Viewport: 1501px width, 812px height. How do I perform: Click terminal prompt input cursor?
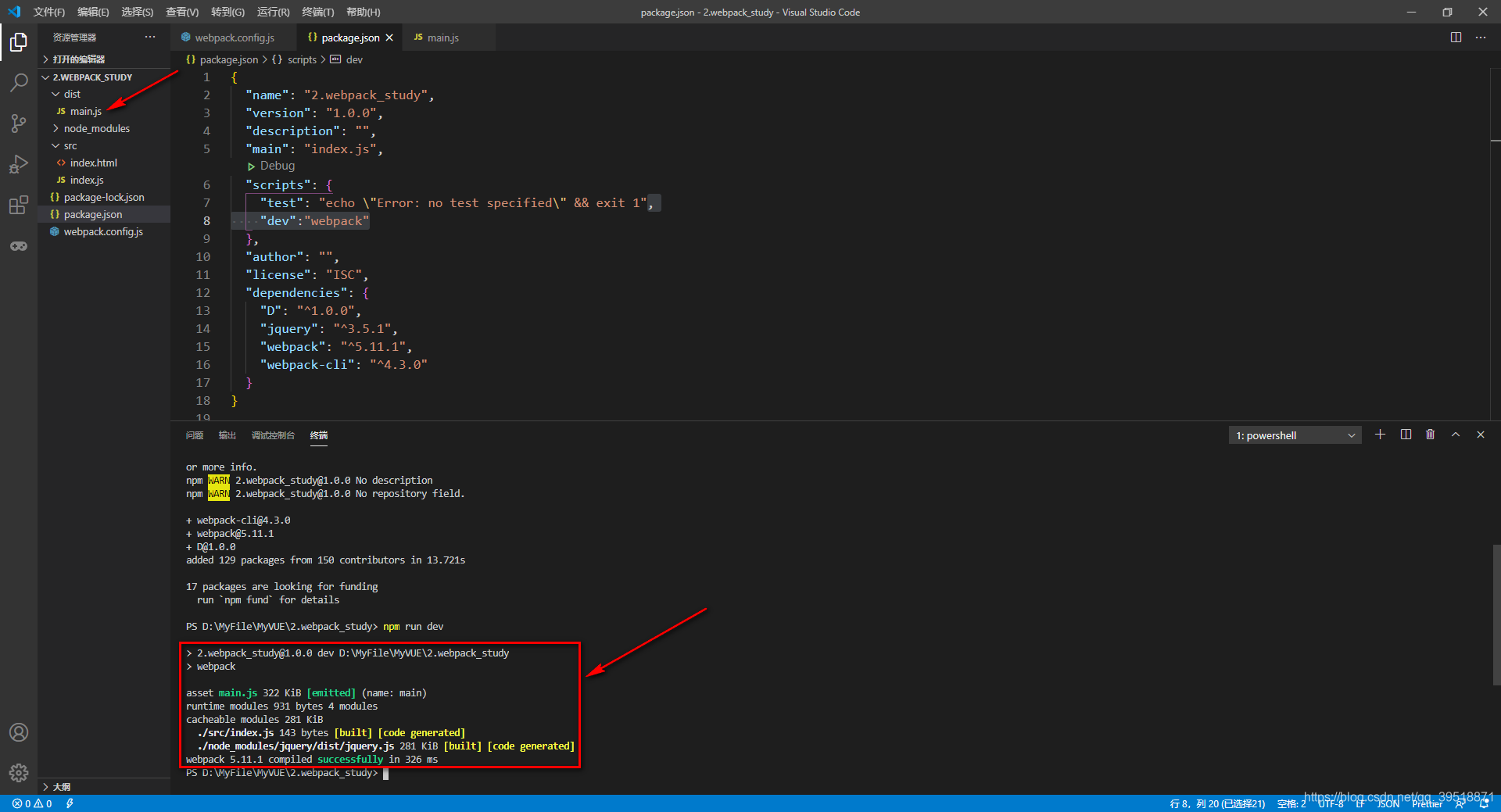point(385,773)
